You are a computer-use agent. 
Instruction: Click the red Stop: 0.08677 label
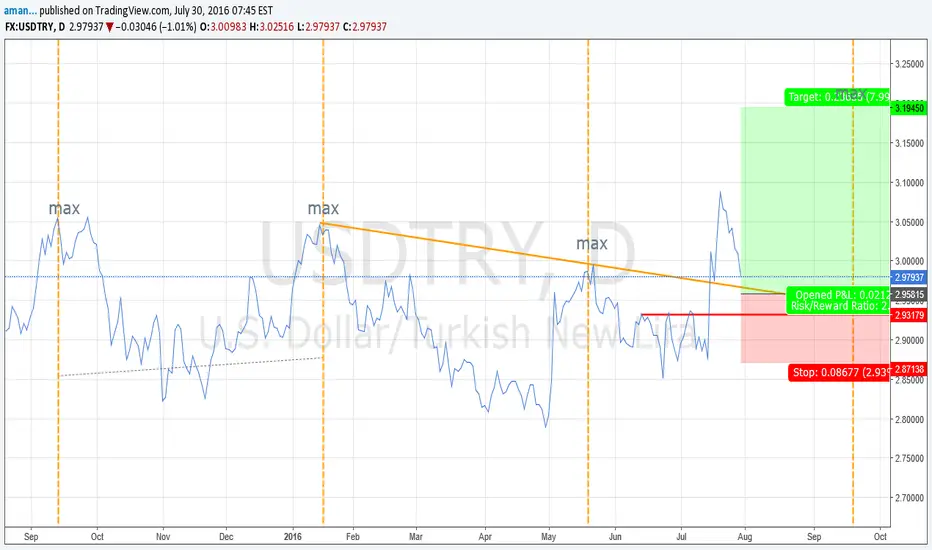(839, 373)
